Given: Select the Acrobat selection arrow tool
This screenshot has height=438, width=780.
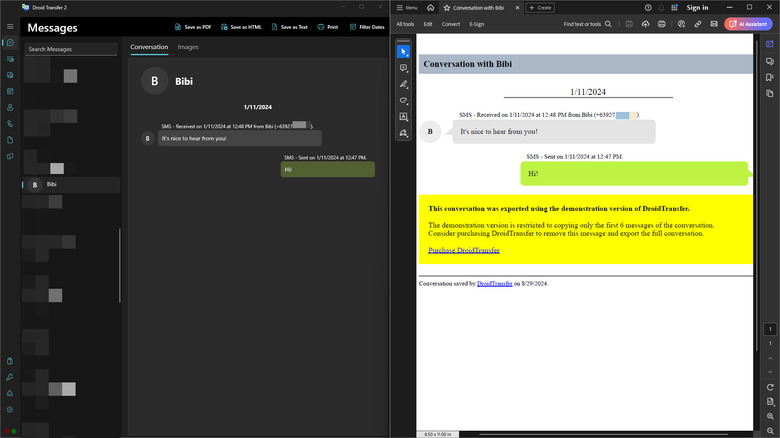Looking at the screenshot, I should pos(404,51).
